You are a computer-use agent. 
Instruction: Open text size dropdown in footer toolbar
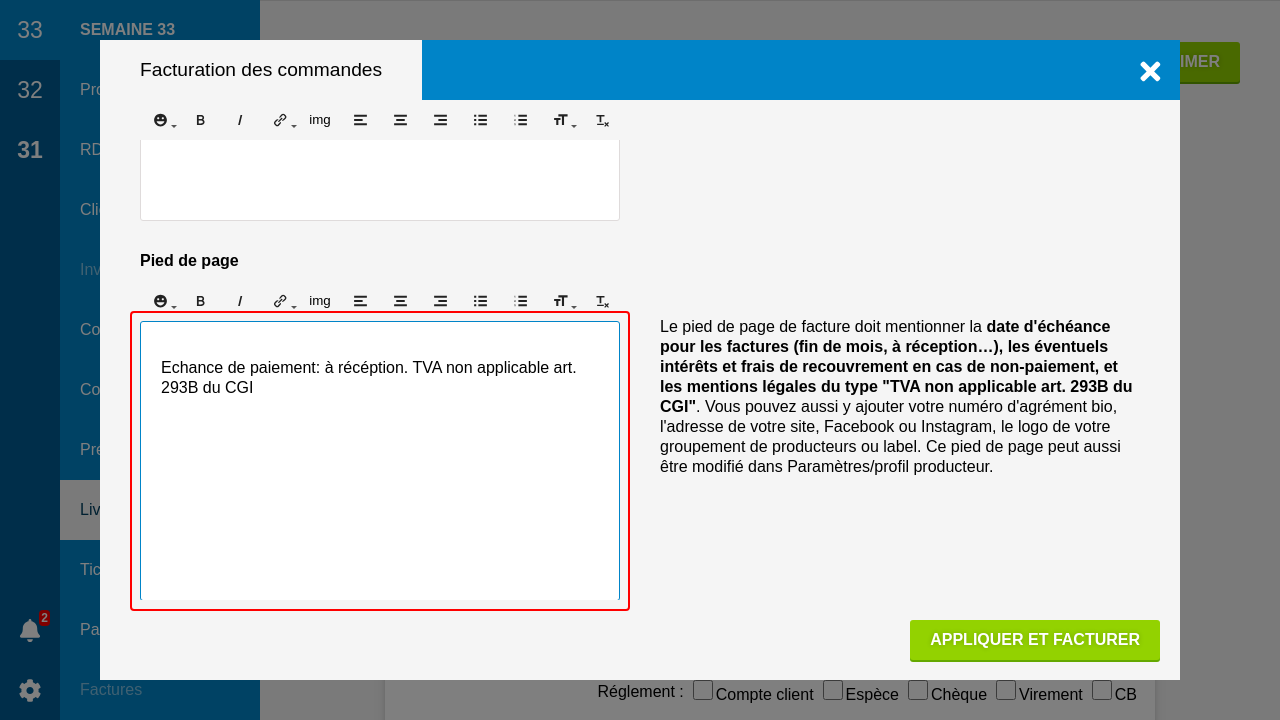[x=564, y=301]
